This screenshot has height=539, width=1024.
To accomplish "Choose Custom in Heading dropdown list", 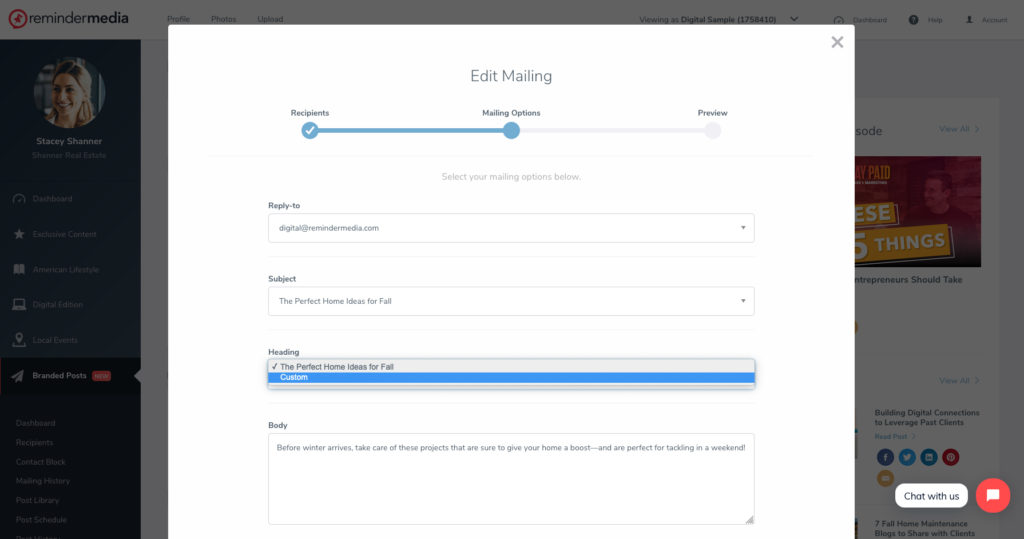I will point(511,378).
